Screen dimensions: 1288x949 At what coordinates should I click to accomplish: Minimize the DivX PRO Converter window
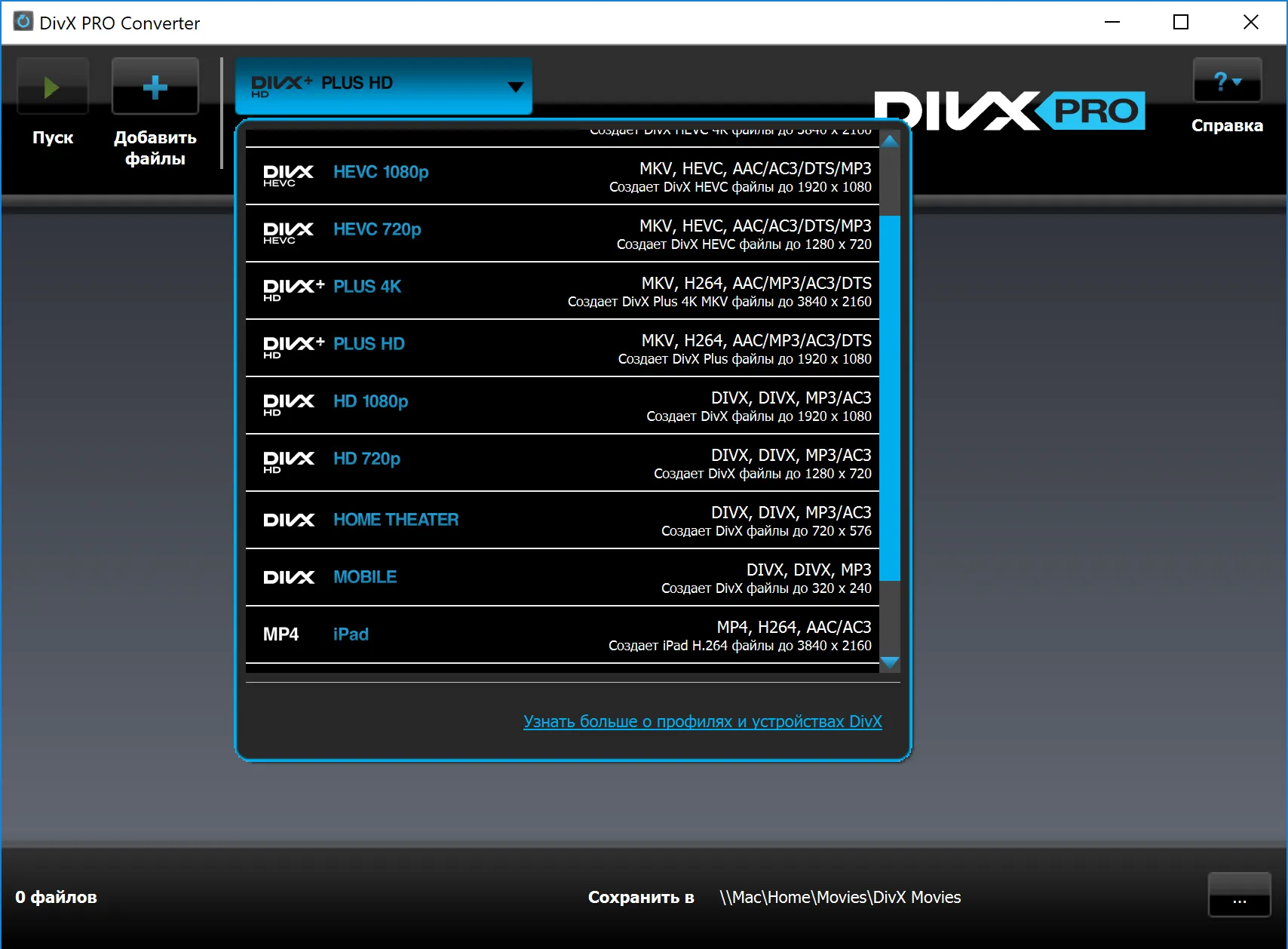[1112, 23]
